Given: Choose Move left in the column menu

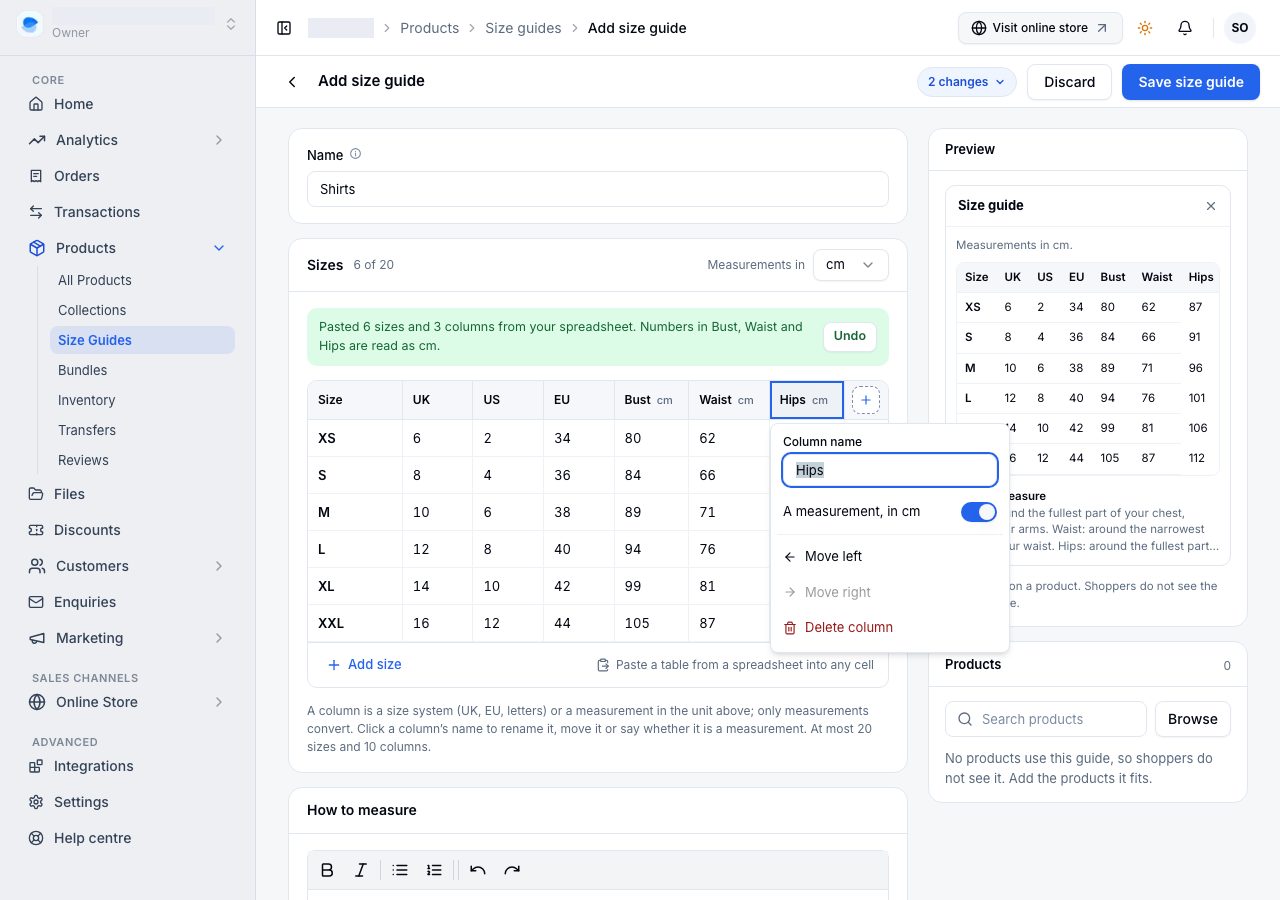Looking at the screenshot, I should 890,556.
